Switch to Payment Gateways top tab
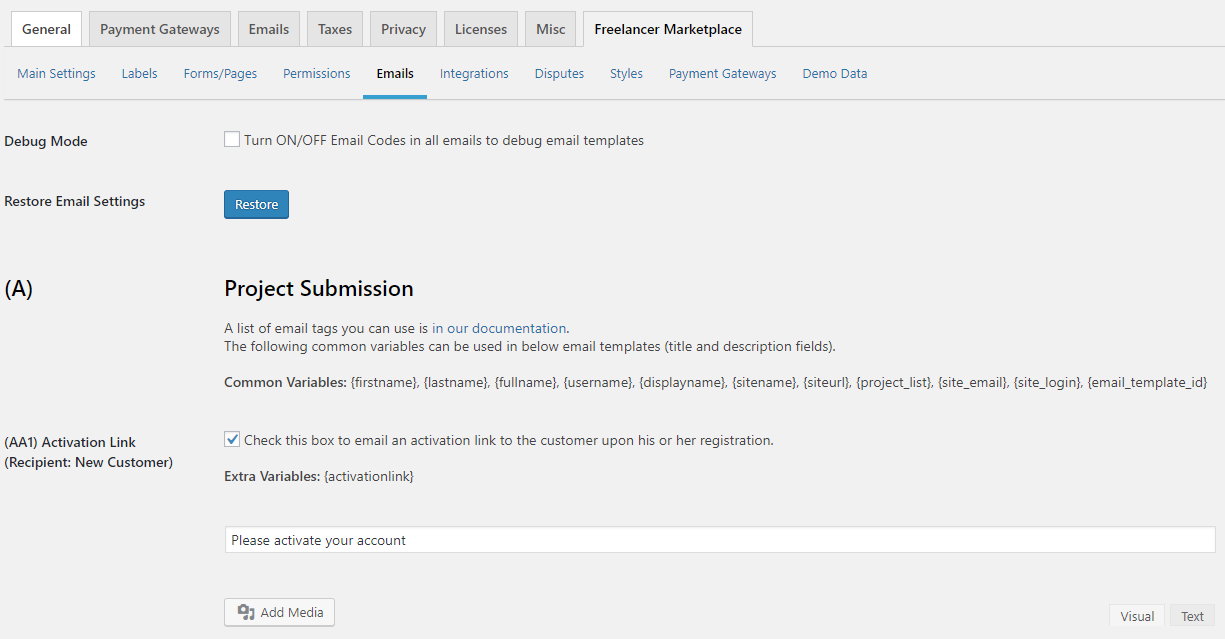This screenshot has height=639, width=1225. [160, 29]
